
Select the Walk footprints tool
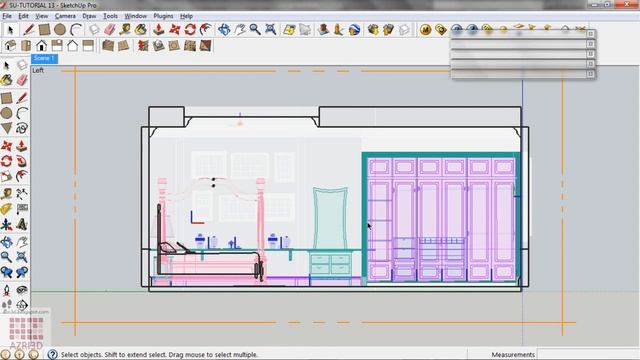coord(7,304)
